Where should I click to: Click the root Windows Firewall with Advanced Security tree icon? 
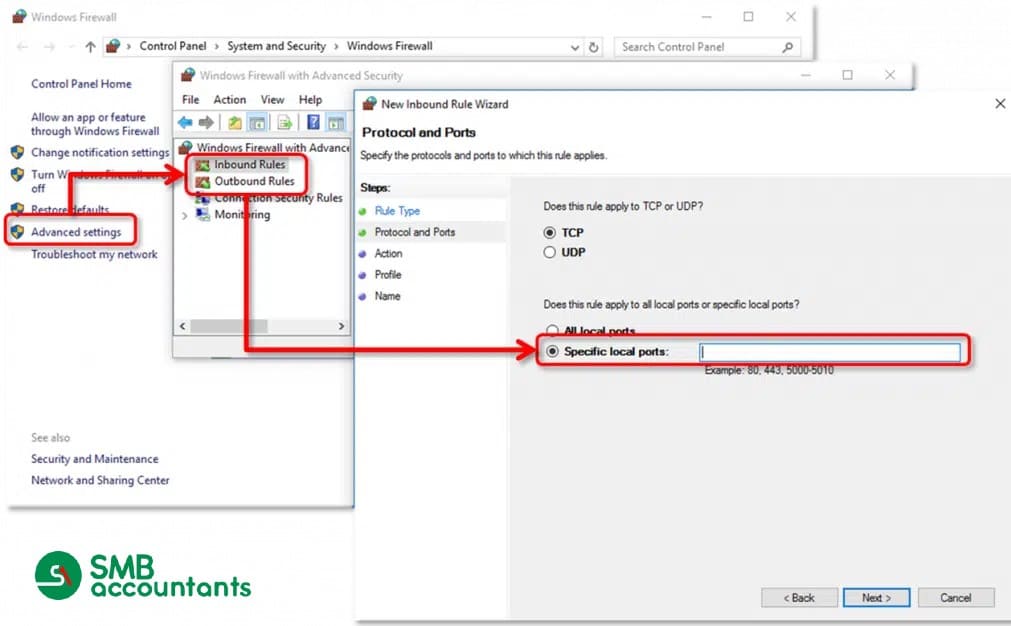pos(186,148)
